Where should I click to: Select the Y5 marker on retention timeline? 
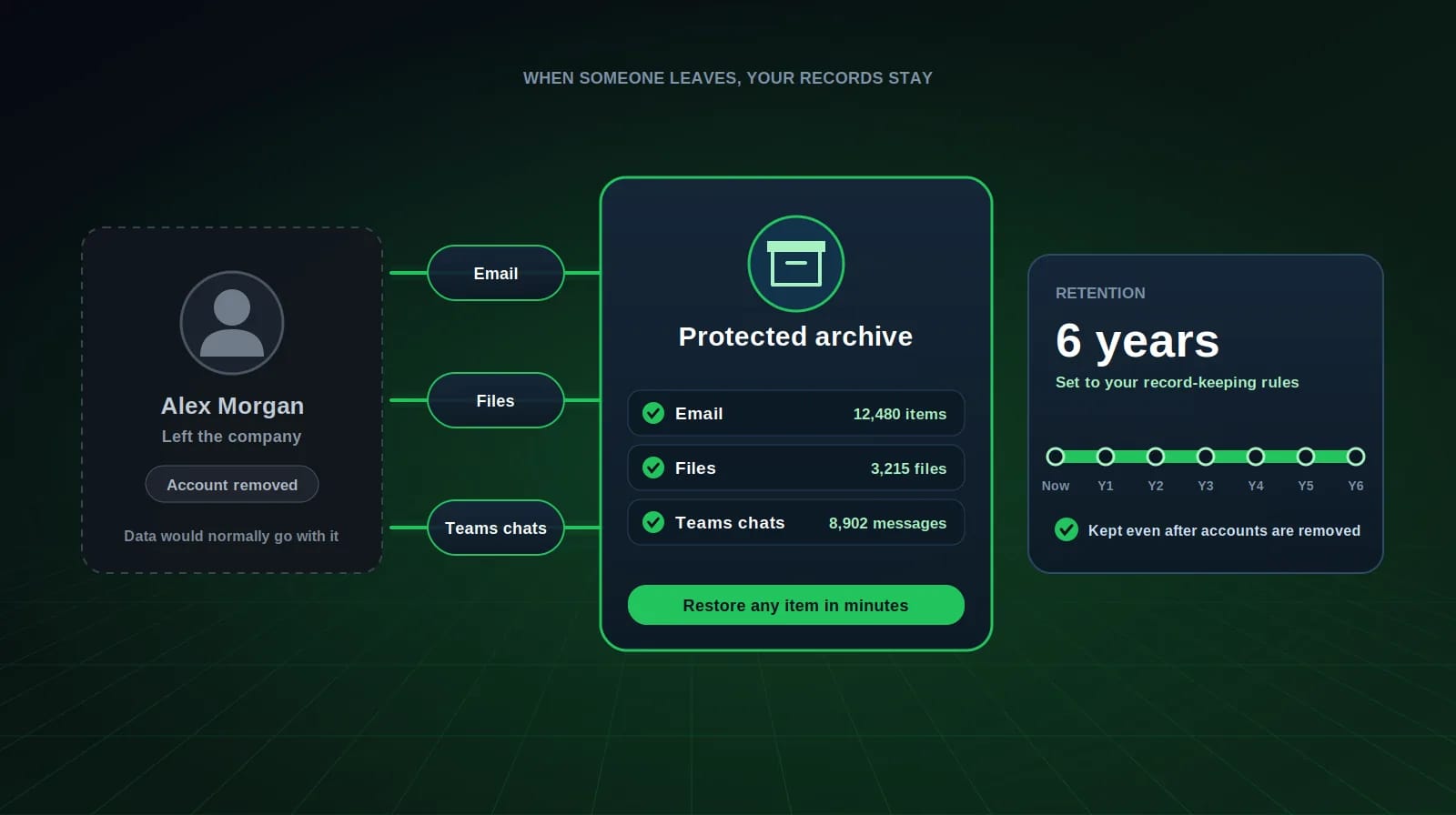[1306, 457]
